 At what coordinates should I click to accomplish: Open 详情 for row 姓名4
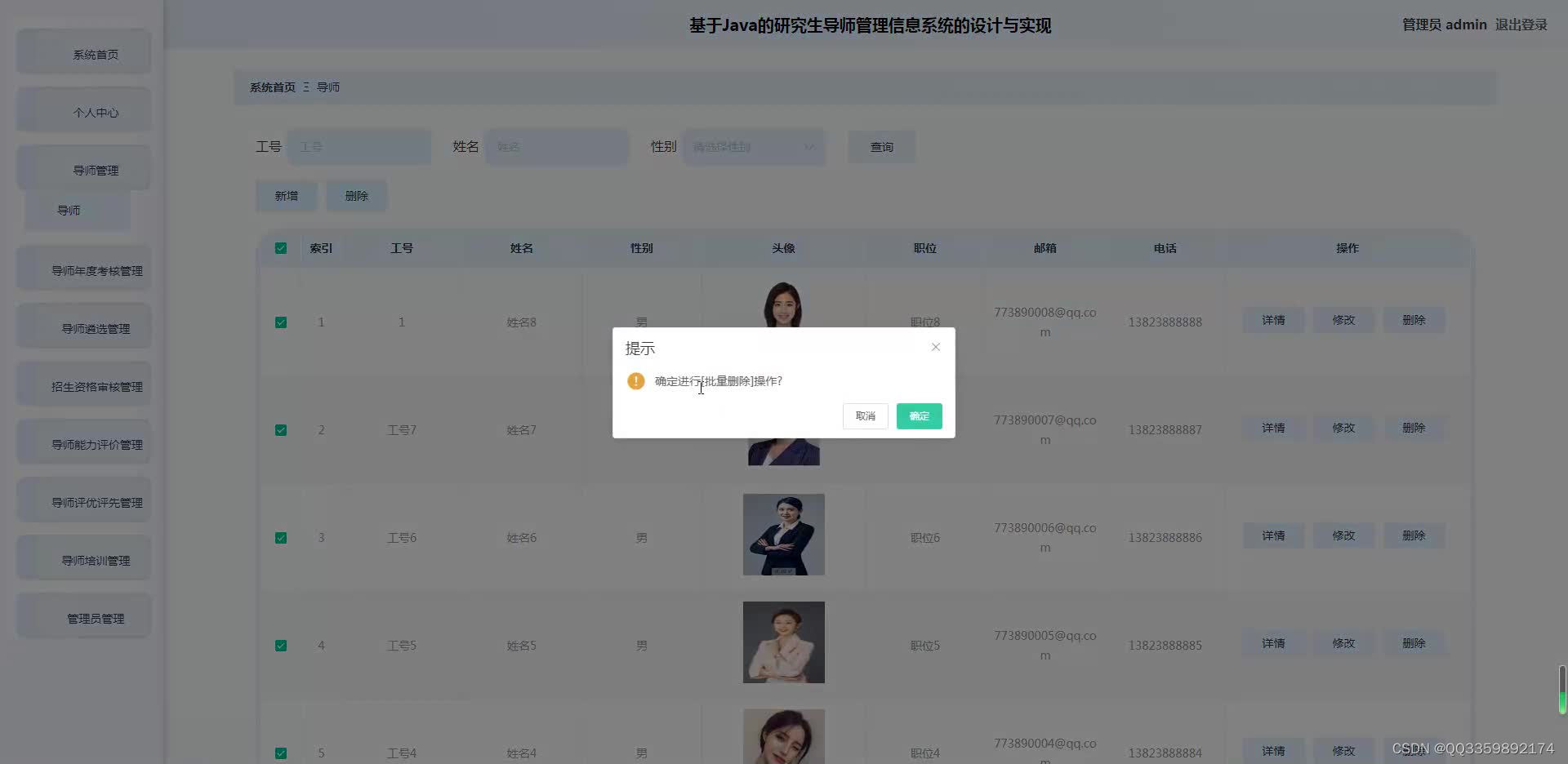coord(1273,751)
